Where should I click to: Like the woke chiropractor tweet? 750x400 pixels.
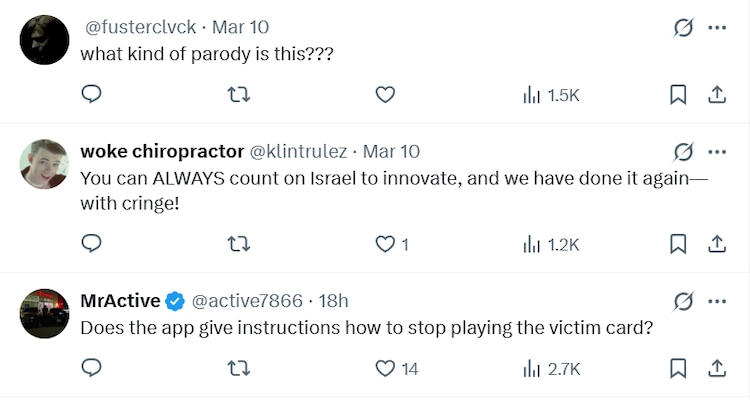click(x=386, y=243)
